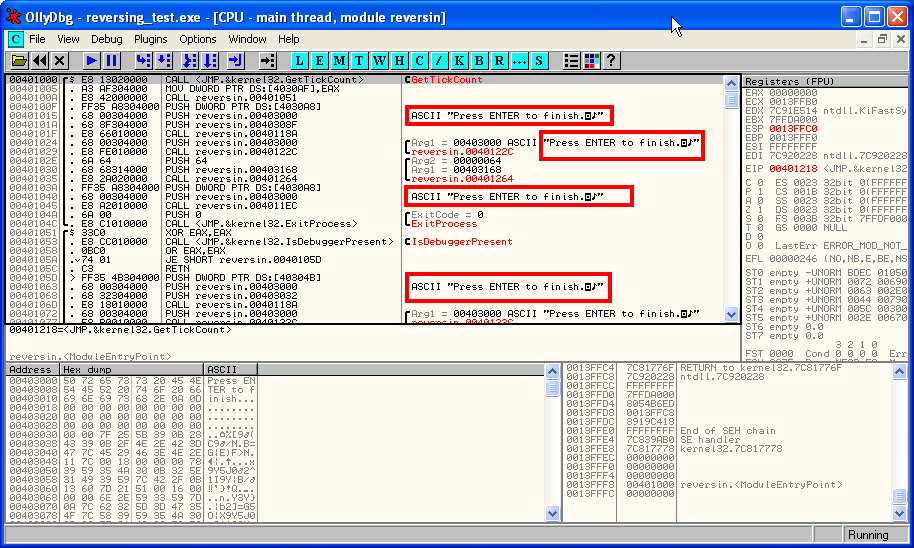Show CPU window (C toolbar button)
The height and width of the screenshot is (548, 914).
click(419, 61)
